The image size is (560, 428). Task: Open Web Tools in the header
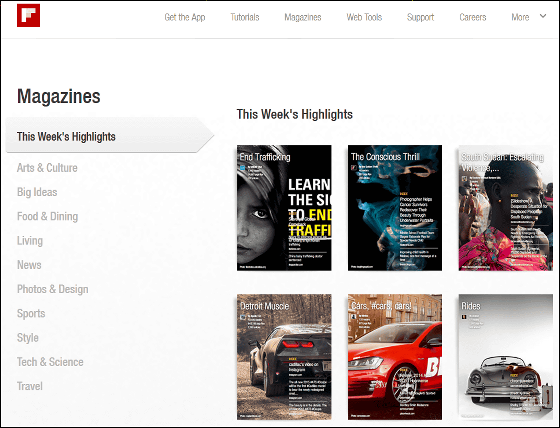(x=364, y=17)
